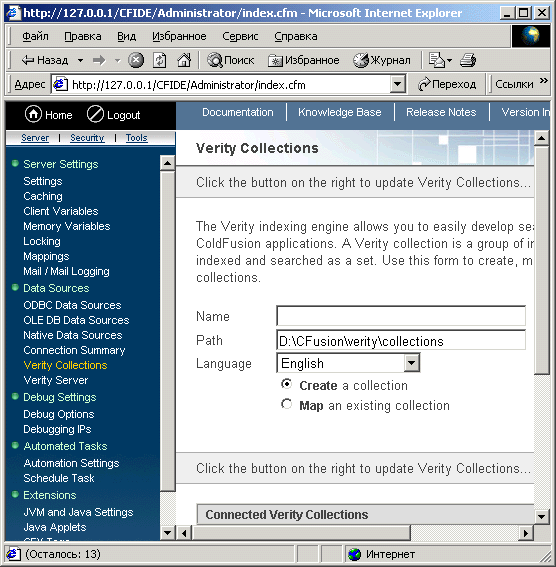Viewport: 556px width, 567px height.
Task: Open the Language dropdown list
Action: click(x=411, y=363)
